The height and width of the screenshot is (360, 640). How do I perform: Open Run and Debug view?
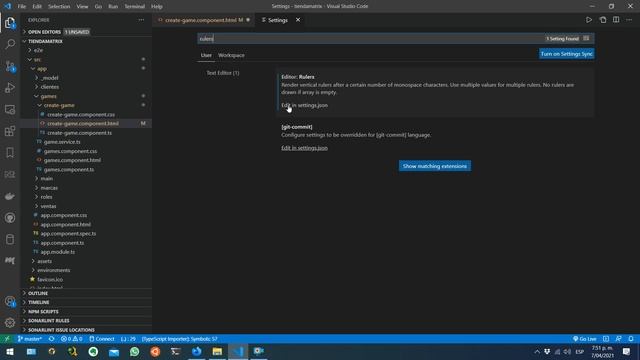coord(10,88)
